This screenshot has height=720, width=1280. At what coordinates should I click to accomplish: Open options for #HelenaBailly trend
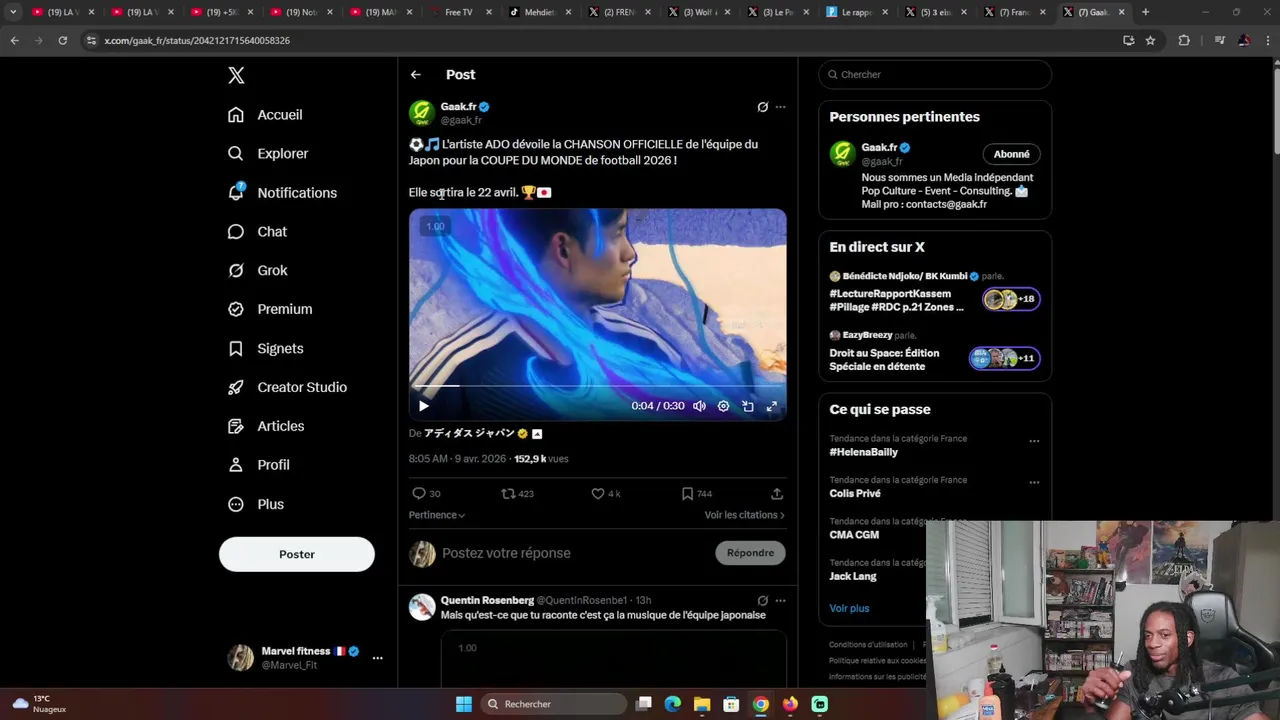click(1034, 441)
